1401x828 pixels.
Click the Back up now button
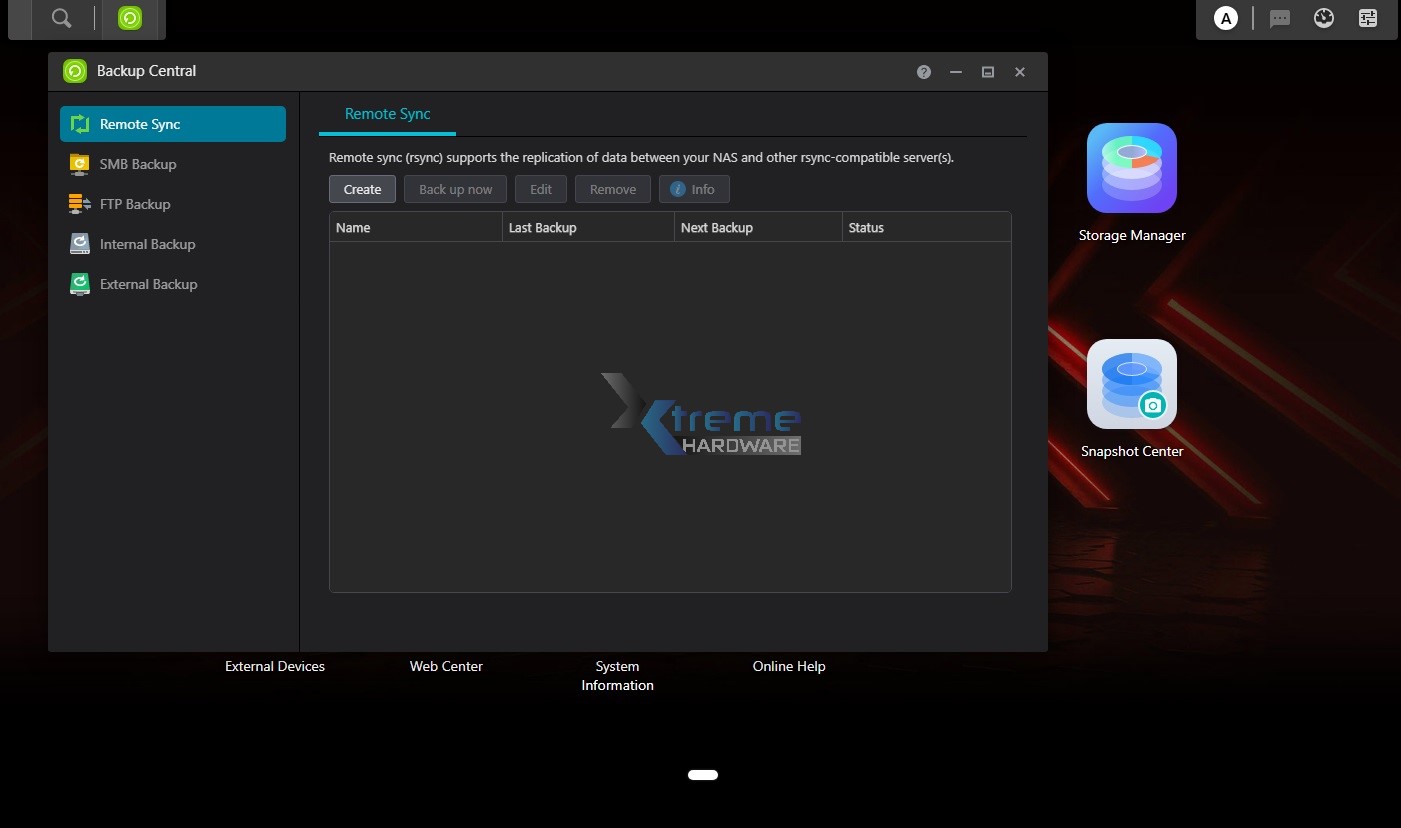point(455,189)
